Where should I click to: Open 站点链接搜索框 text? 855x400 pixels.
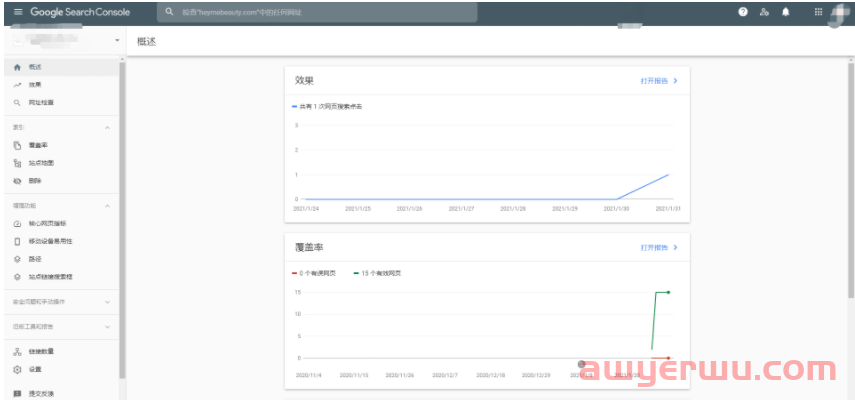(51, 277)
